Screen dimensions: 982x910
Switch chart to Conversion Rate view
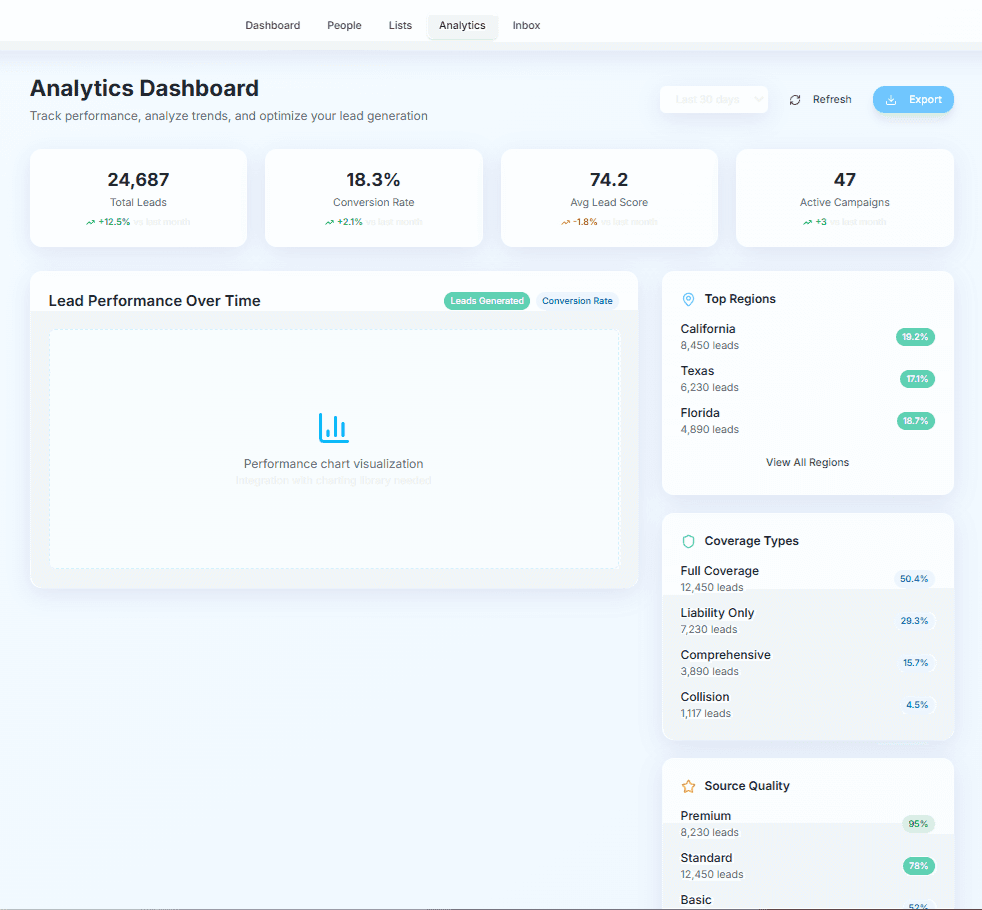pos(577,300)
